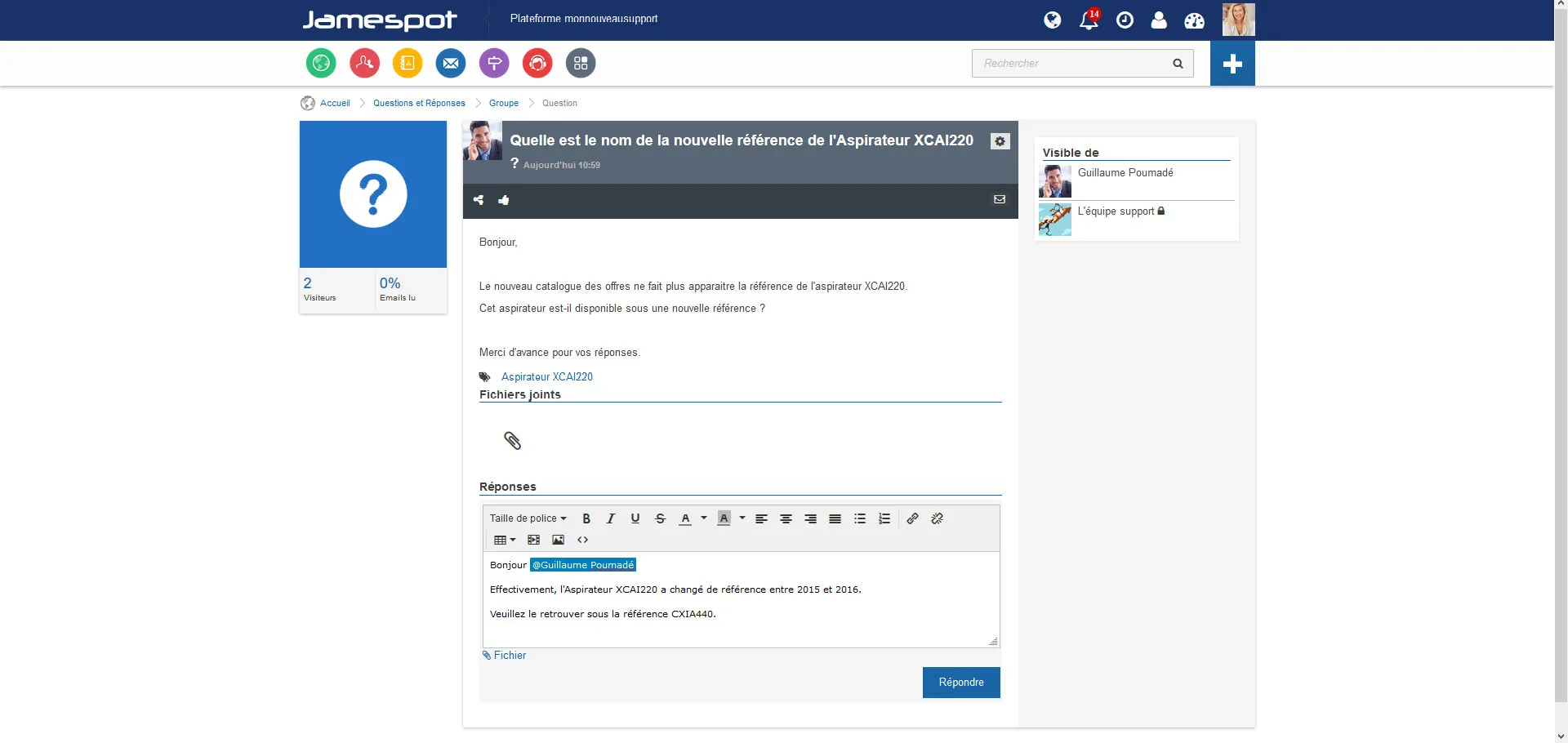This screenshot has width=1568, height=743.
Task: Toggle underline formatting
Action: (635, 518)
